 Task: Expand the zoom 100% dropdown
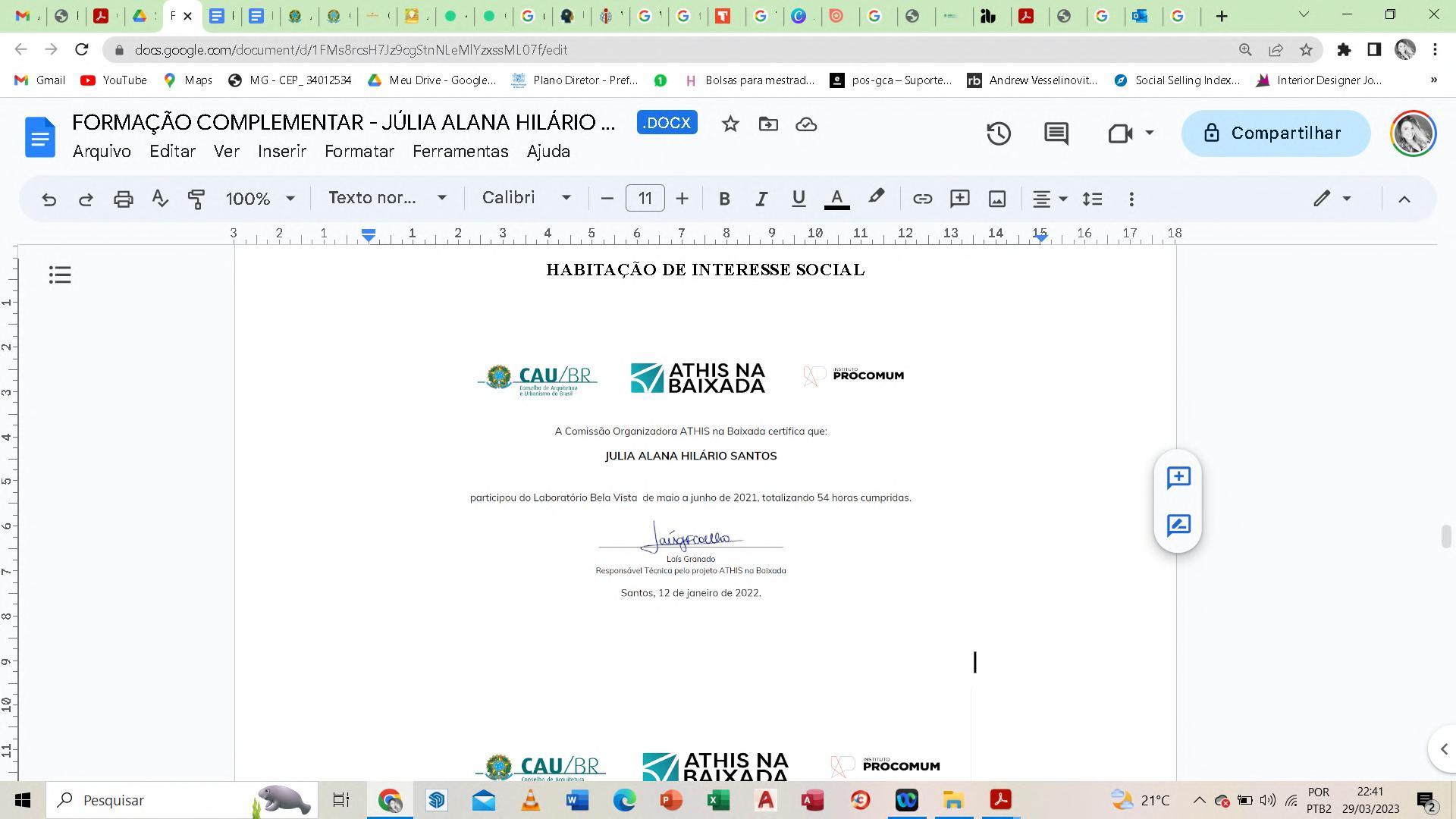click(259, 199)
